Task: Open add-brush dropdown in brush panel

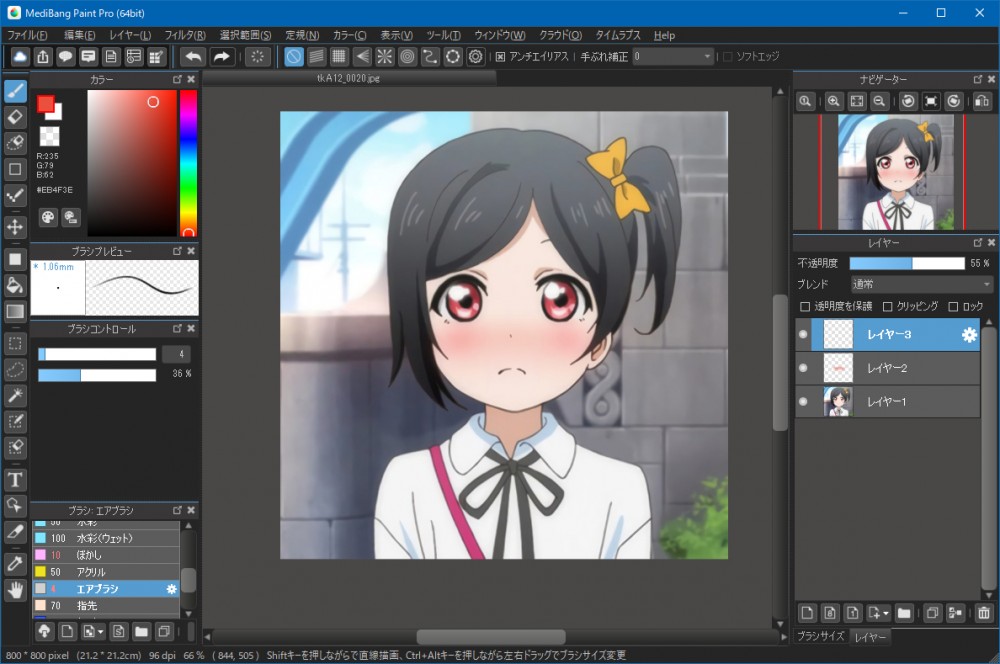Action: pos(101,632)
